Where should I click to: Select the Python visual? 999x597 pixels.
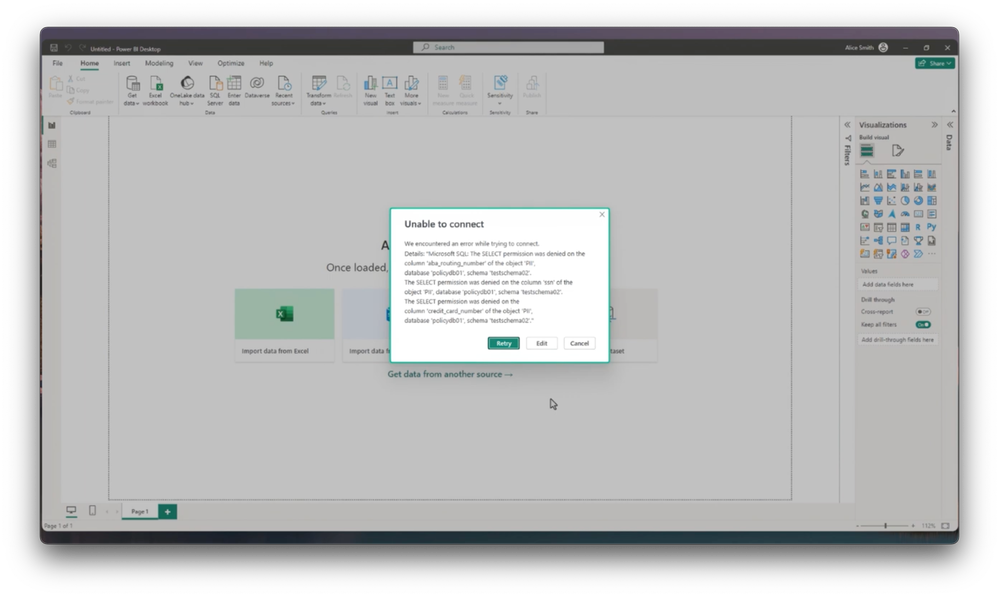931,227
